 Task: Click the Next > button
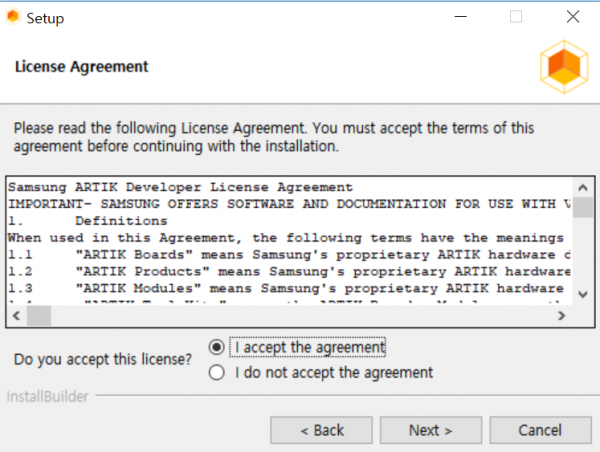pyautogui.click(x=430, y=430)
